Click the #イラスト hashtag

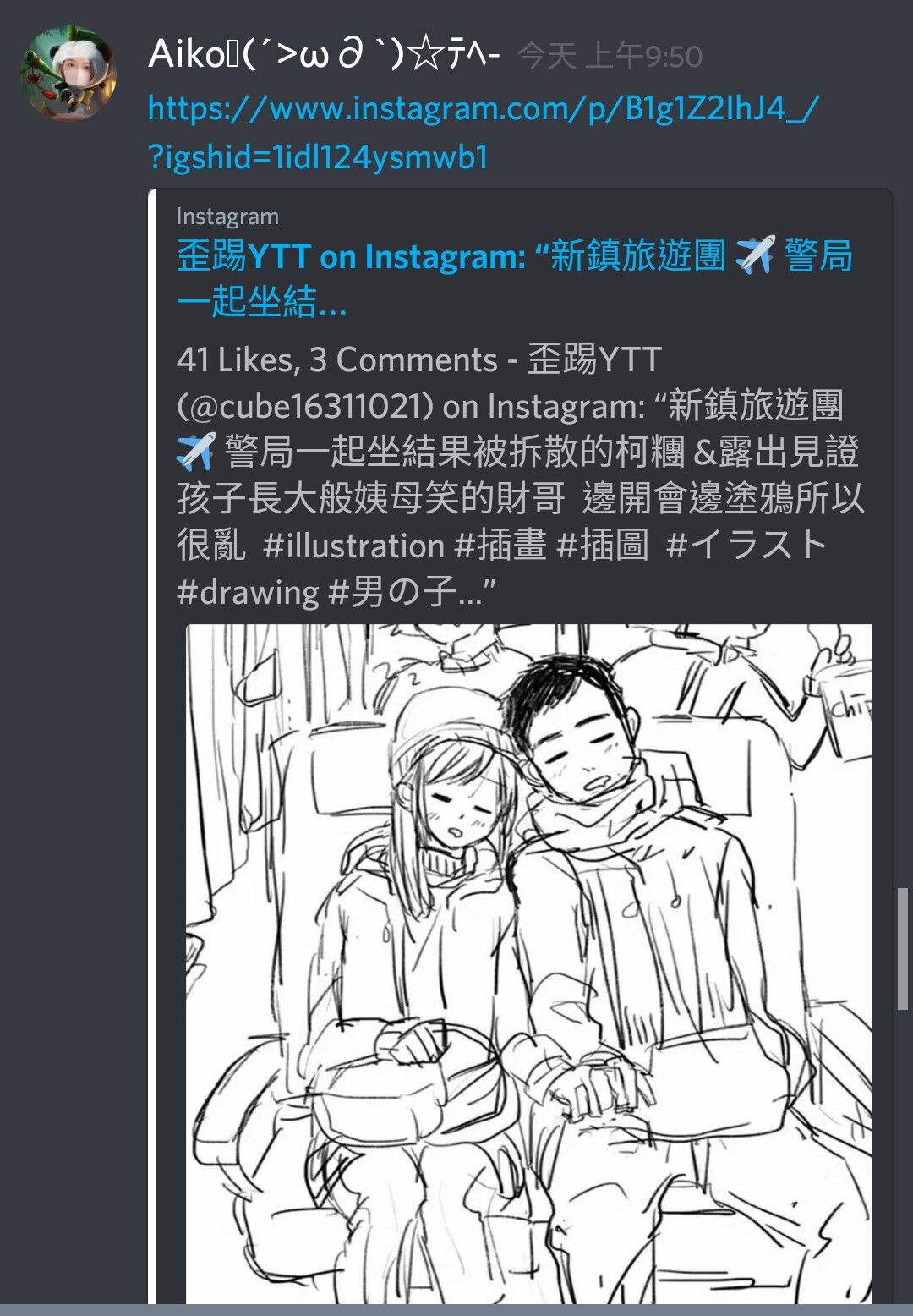[x=746, y=546]
